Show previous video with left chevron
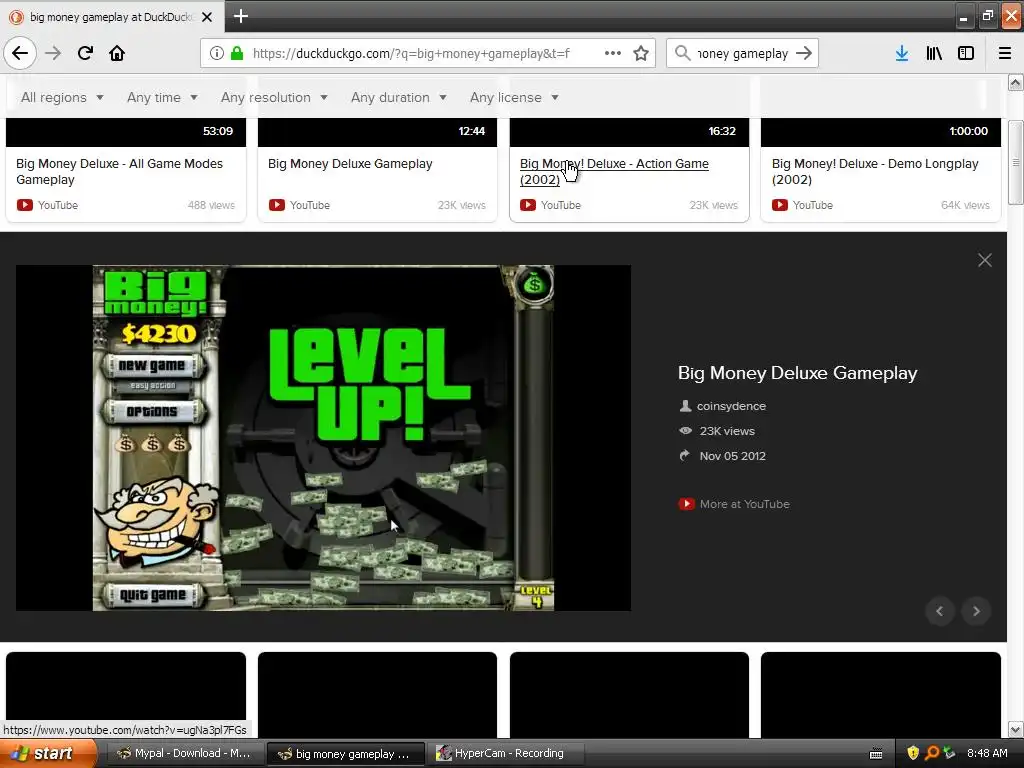This screenshot has height=768, width=1024. pyautogui.click(x=940, y=611)
